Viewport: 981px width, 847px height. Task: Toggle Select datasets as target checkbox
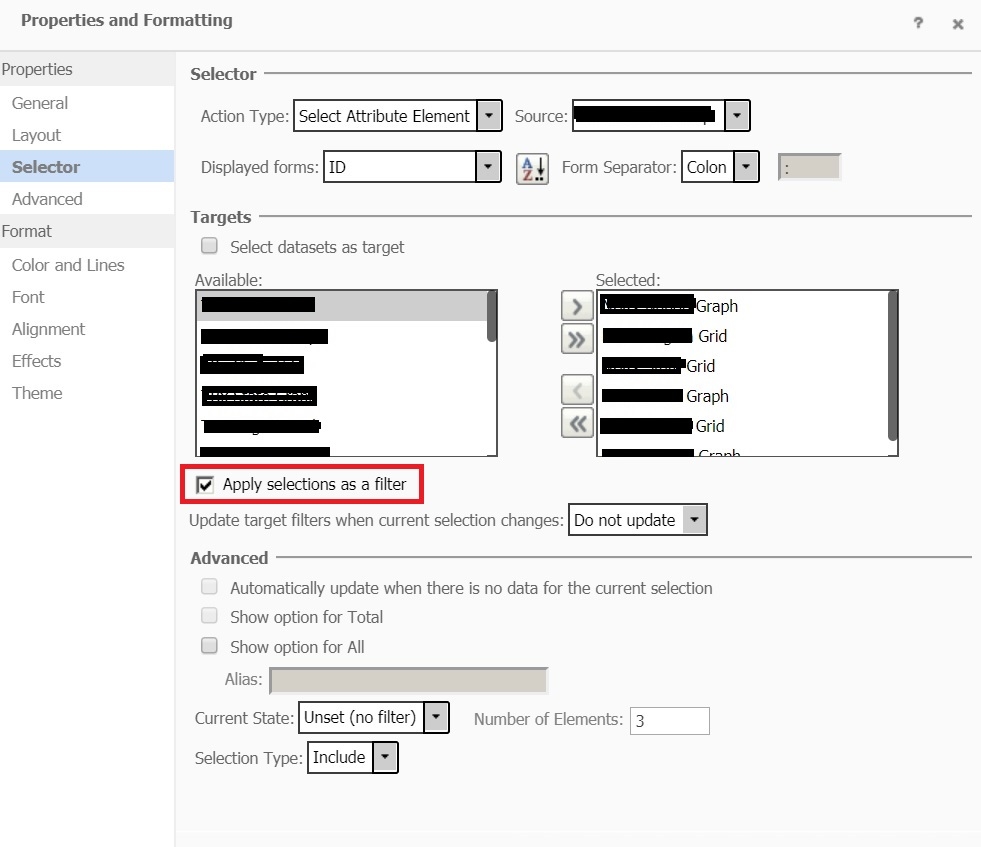pyautogui.click(x=209, y=246)
